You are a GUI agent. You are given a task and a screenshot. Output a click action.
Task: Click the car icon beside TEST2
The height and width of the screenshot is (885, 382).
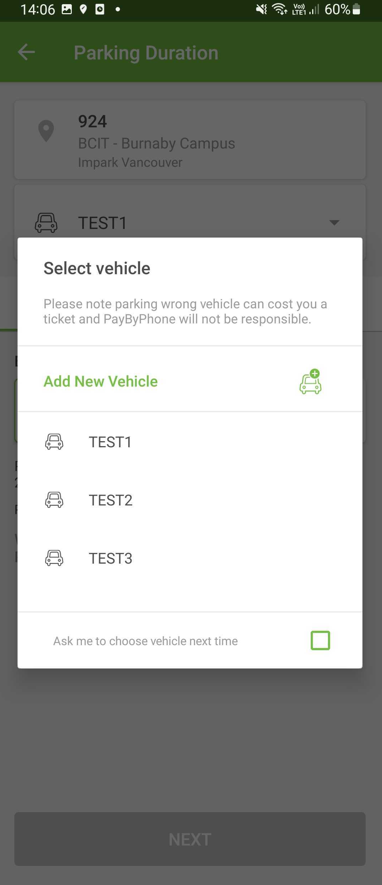coord(54,500)
